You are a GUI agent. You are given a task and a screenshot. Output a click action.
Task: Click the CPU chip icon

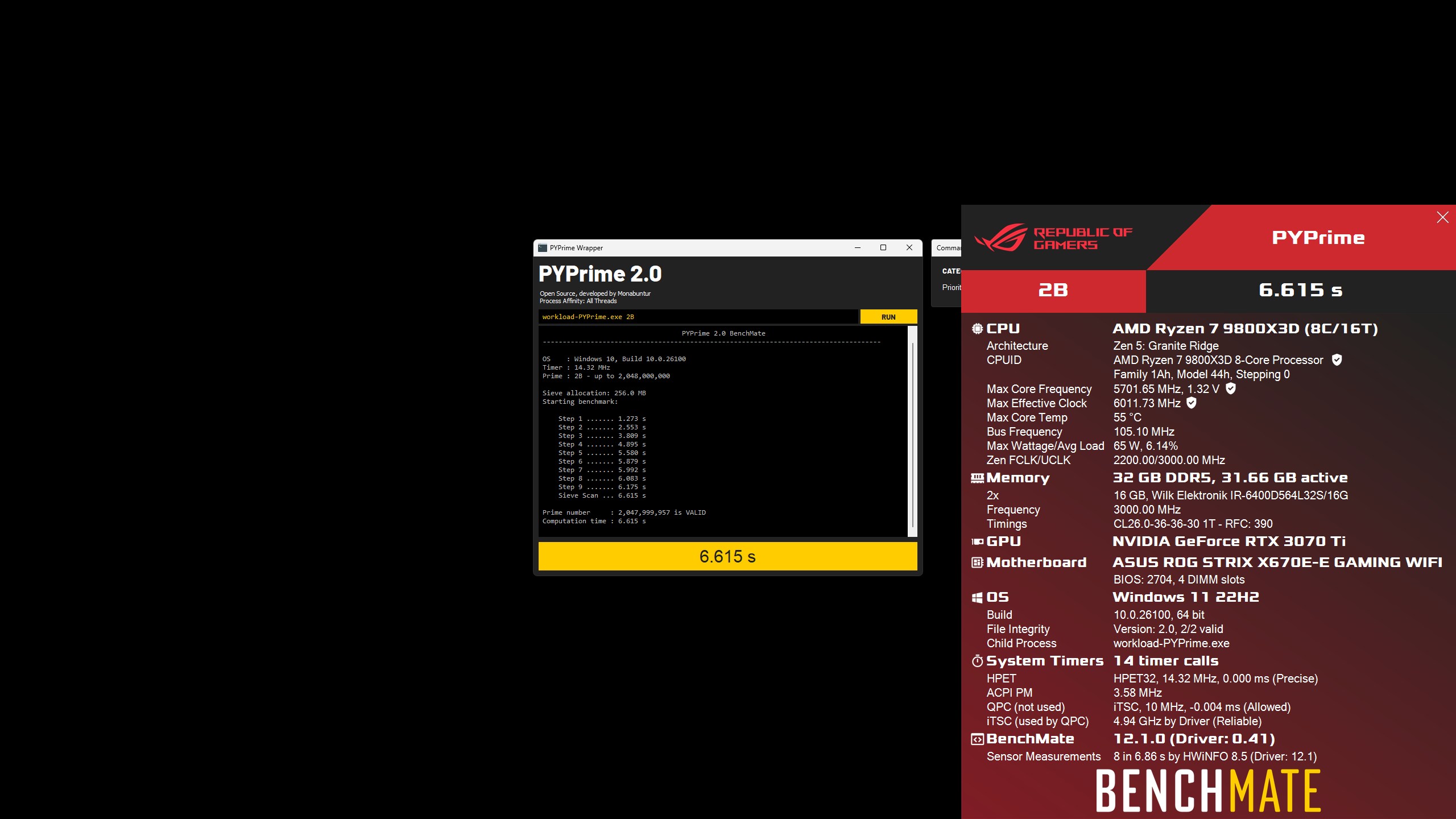tap(977, 329)
